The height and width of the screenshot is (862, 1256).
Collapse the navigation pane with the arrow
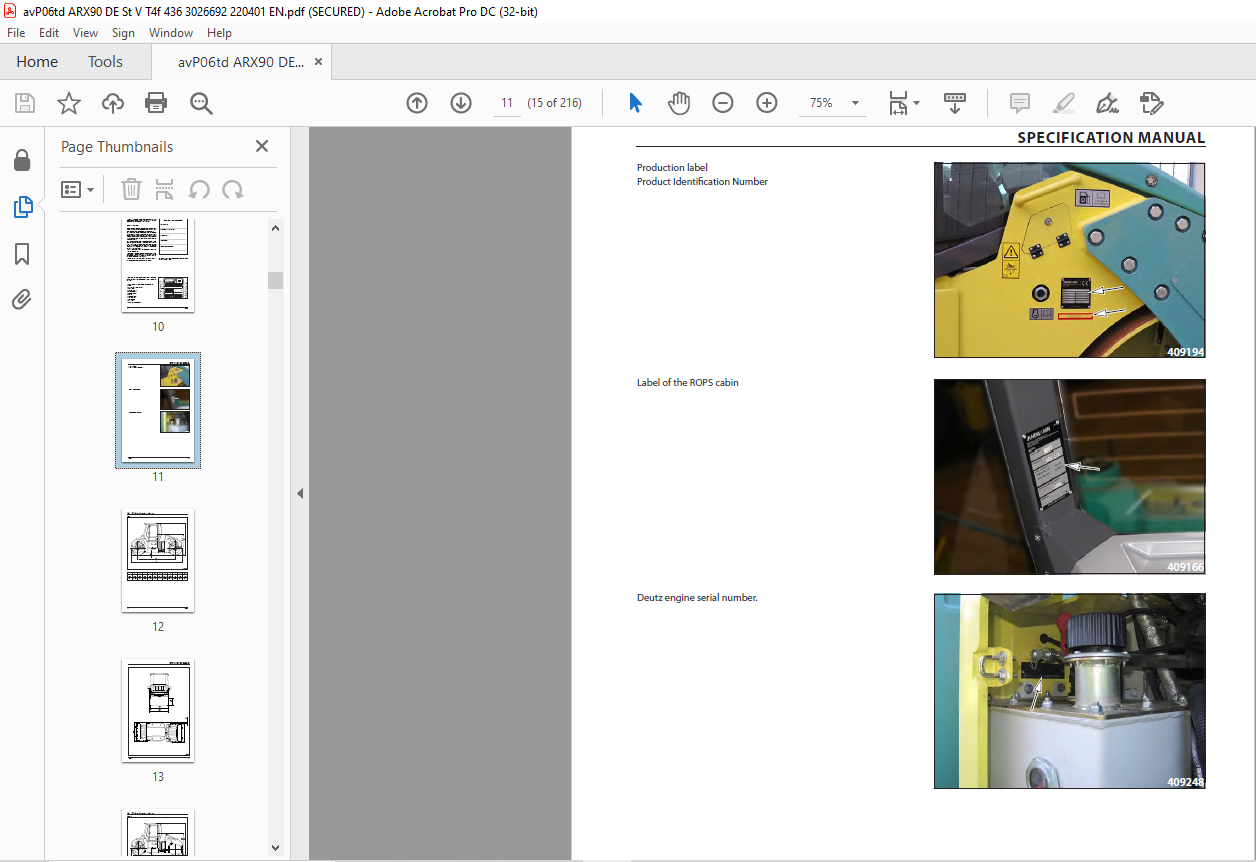click(300, 493)
